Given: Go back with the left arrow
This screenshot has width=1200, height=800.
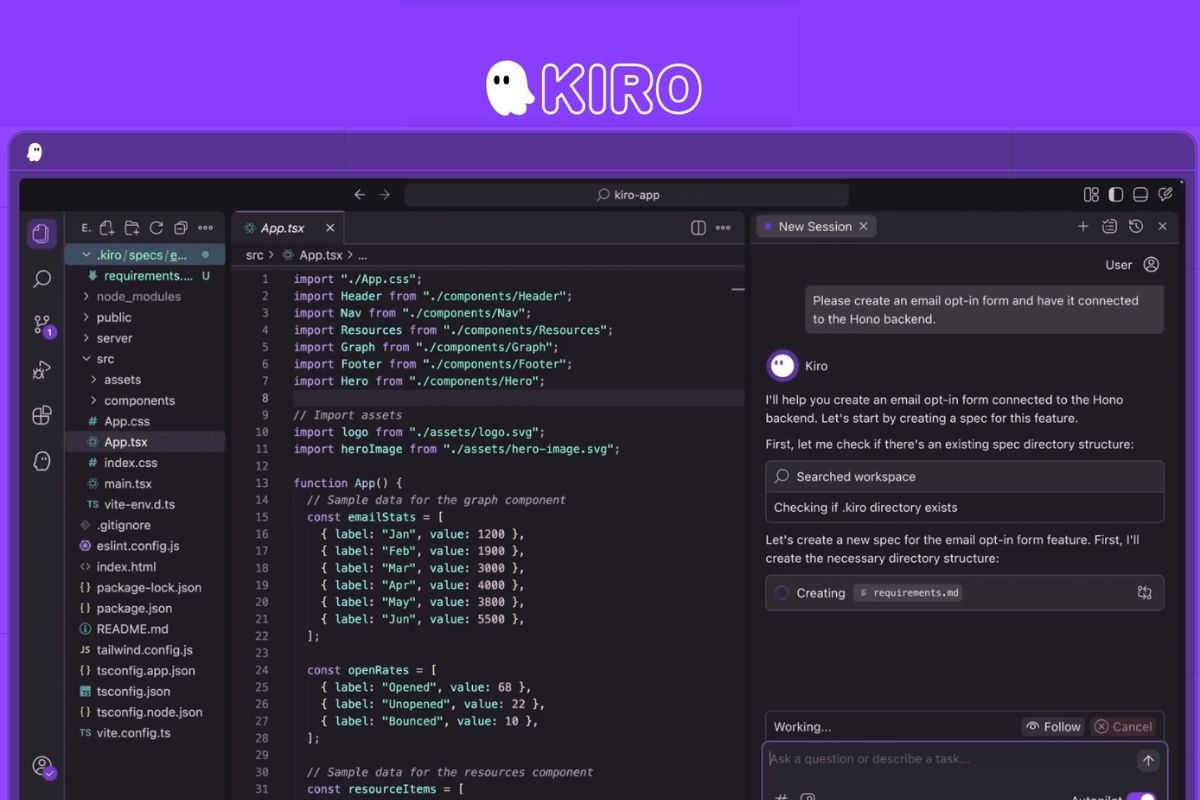Looking at the screenshot, I should (360, 195).
